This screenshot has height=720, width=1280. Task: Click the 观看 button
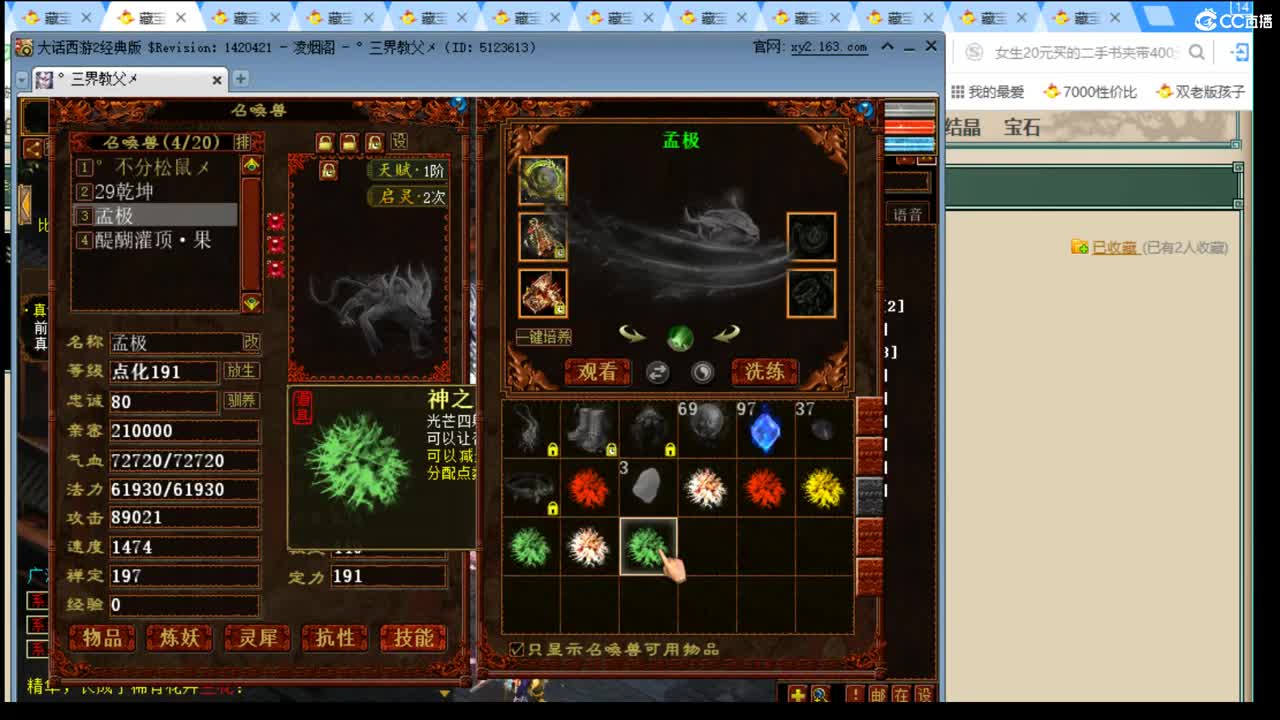click(598, 372)
